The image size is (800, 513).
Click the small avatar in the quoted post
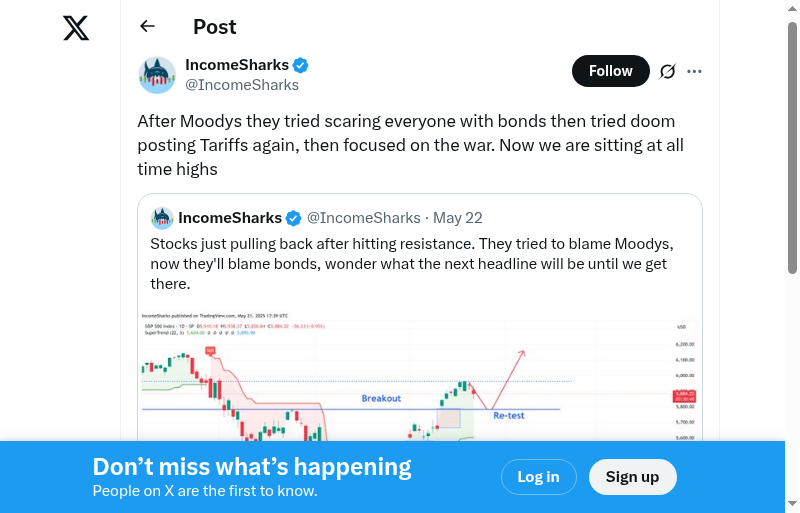162,218
